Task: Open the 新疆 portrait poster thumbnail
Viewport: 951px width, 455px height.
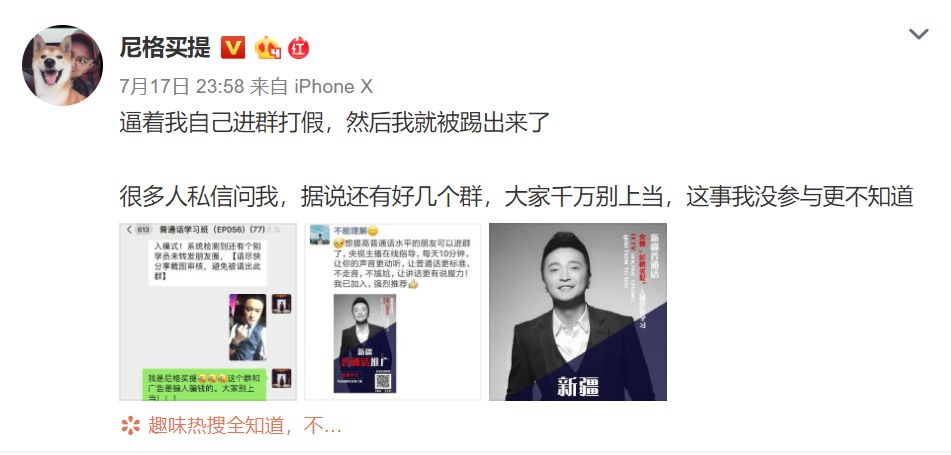Action: 578,312
